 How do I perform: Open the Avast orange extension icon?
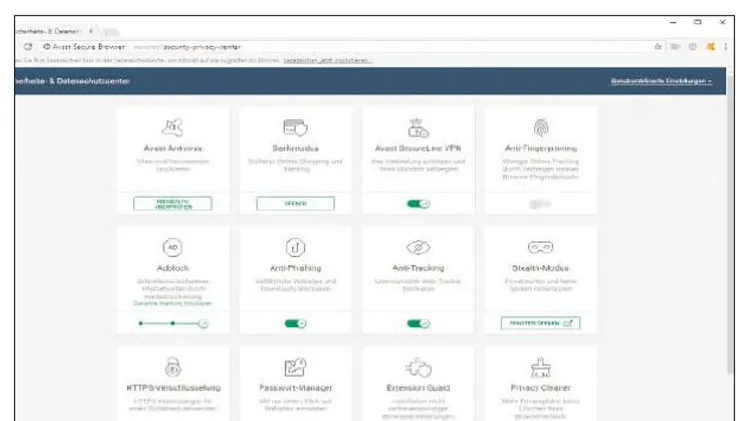pos(711,47)
